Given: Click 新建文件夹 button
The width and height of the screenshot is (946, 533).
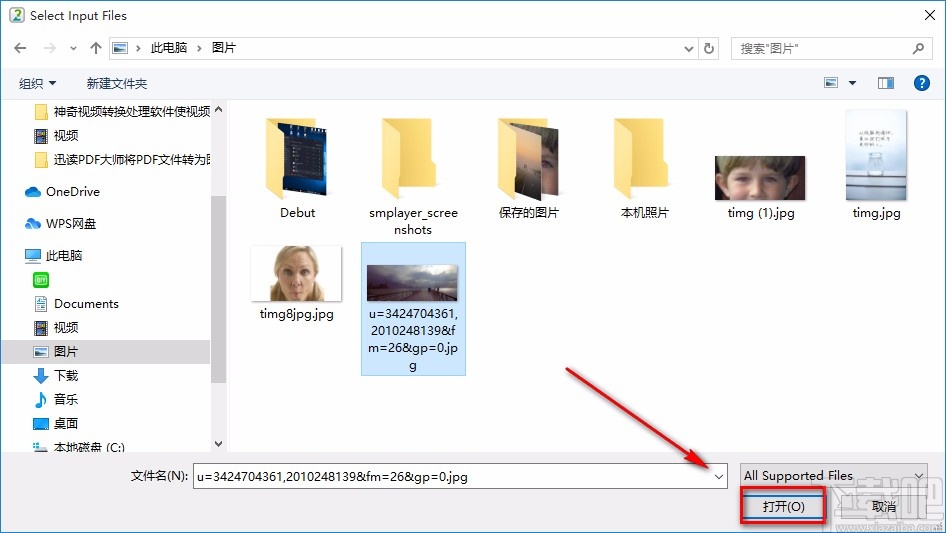Looking at the screenshot, I should coord(116,83).
